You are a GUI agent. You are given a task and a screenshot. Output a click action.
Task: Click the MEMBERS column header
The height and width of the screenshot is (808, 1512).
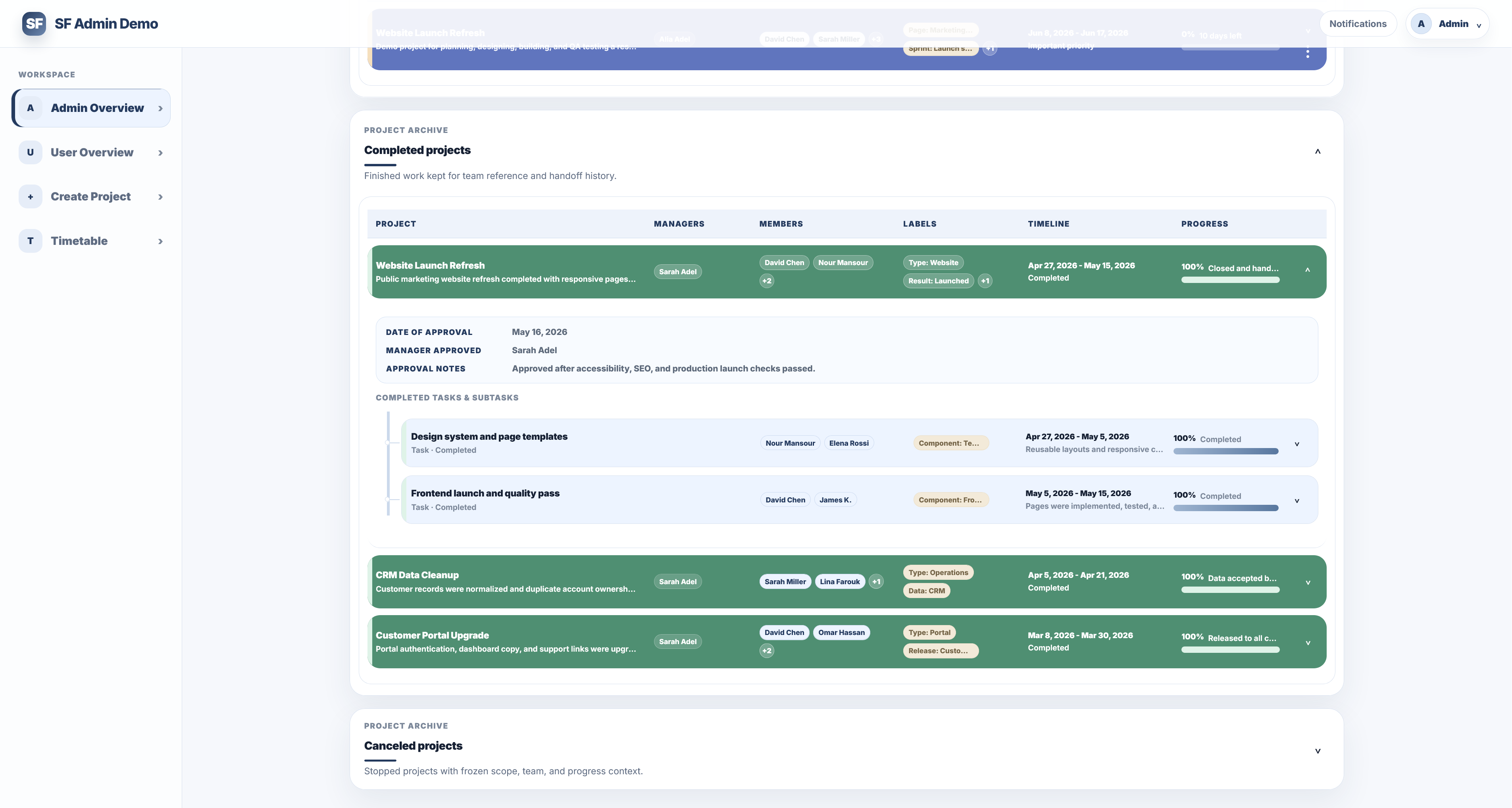781,224
